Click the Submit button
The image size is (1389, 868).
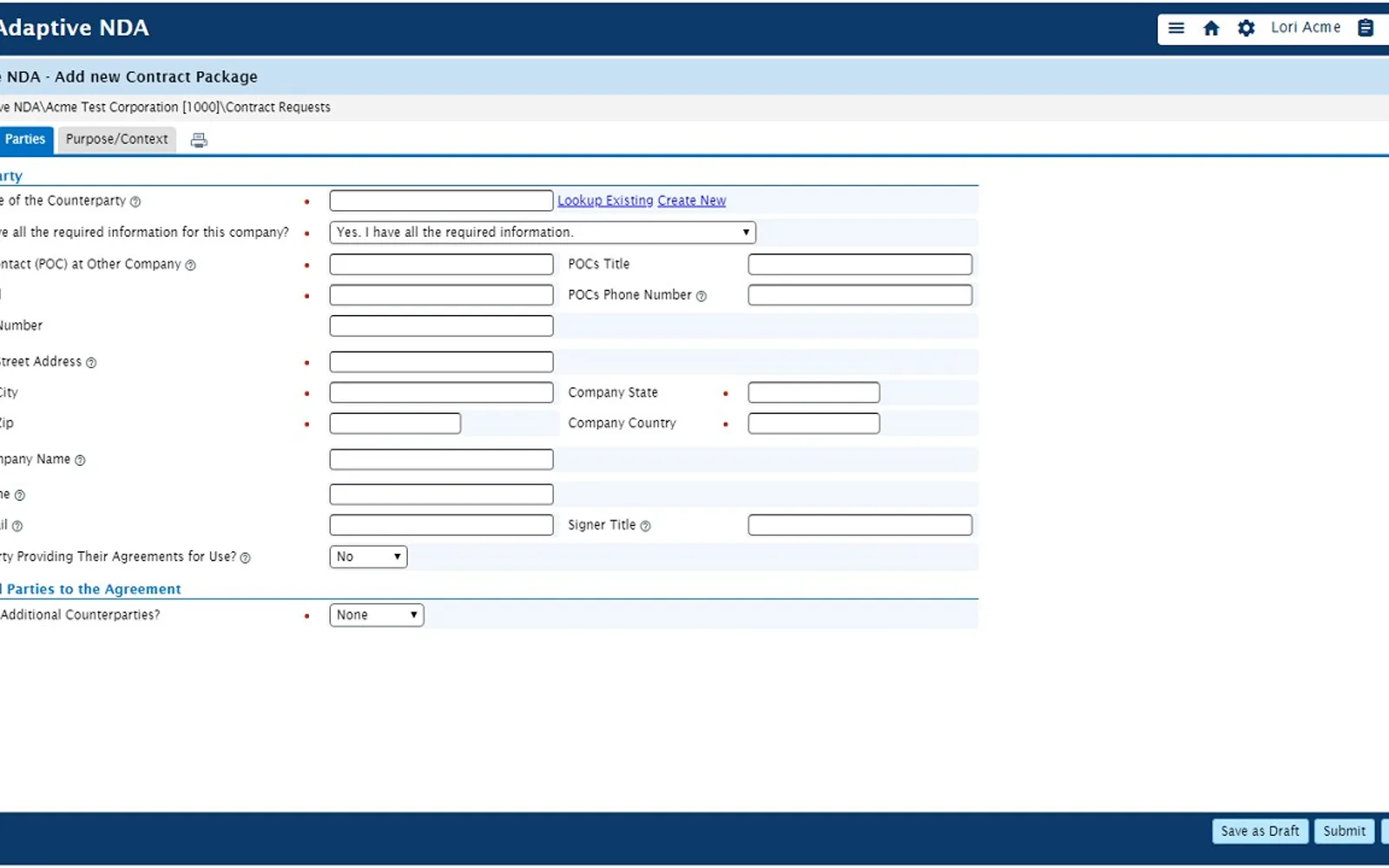(x=1344, y=831)
